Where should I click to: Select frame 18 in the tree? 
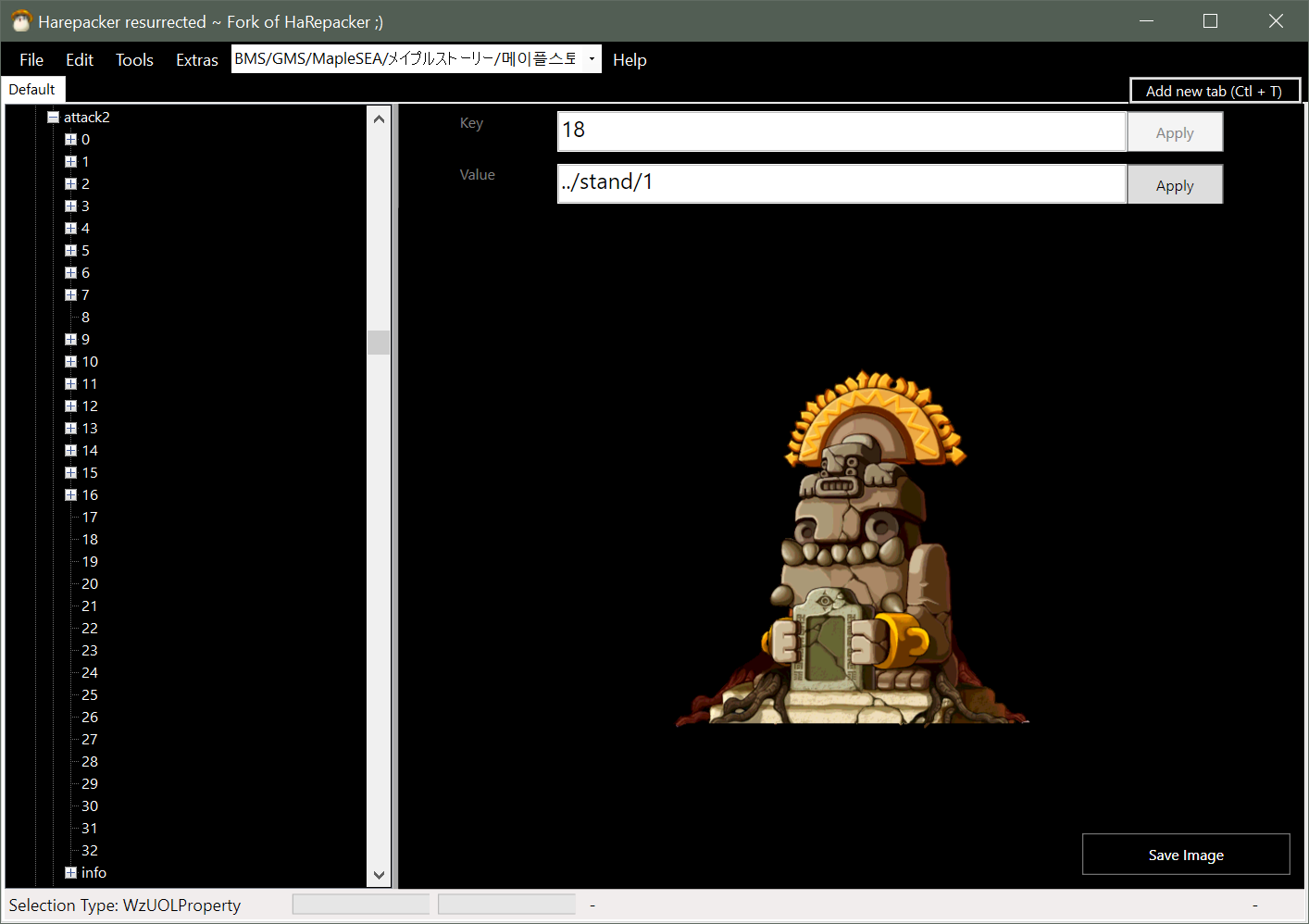coord(90,539)
